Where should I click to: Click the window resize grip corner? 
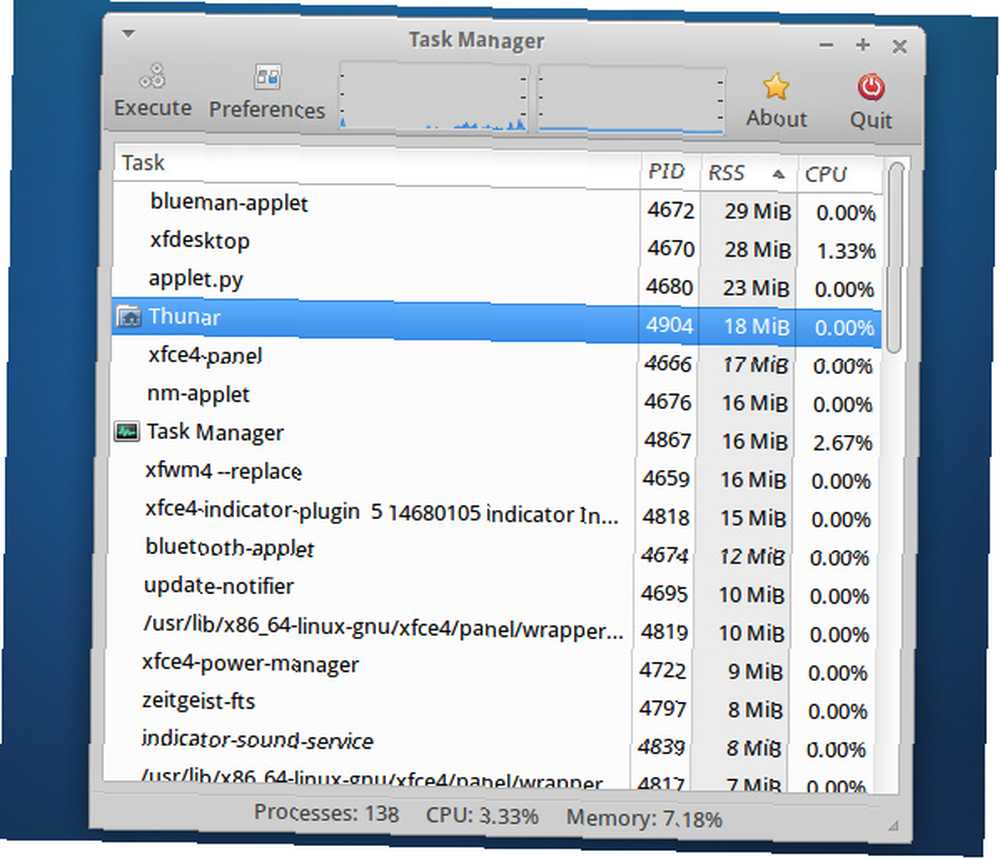(x=894, y=826)
